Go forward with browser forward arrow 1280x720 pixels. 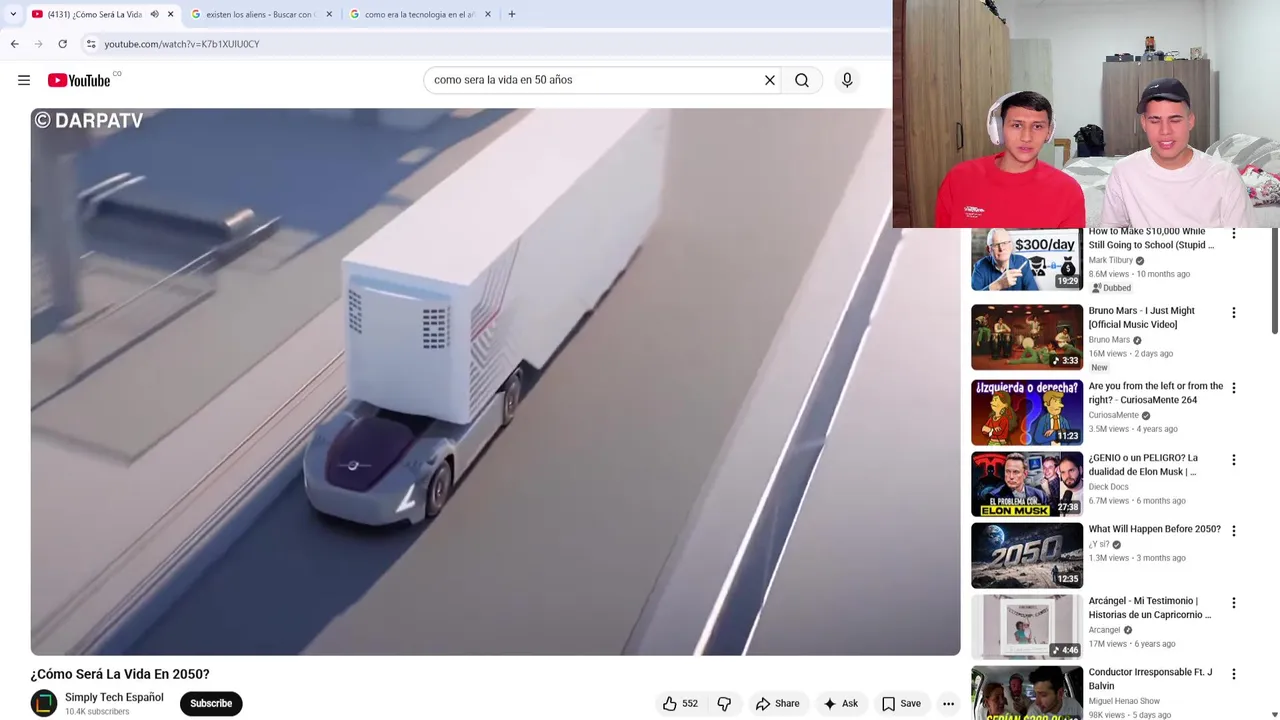coord(38,44)
